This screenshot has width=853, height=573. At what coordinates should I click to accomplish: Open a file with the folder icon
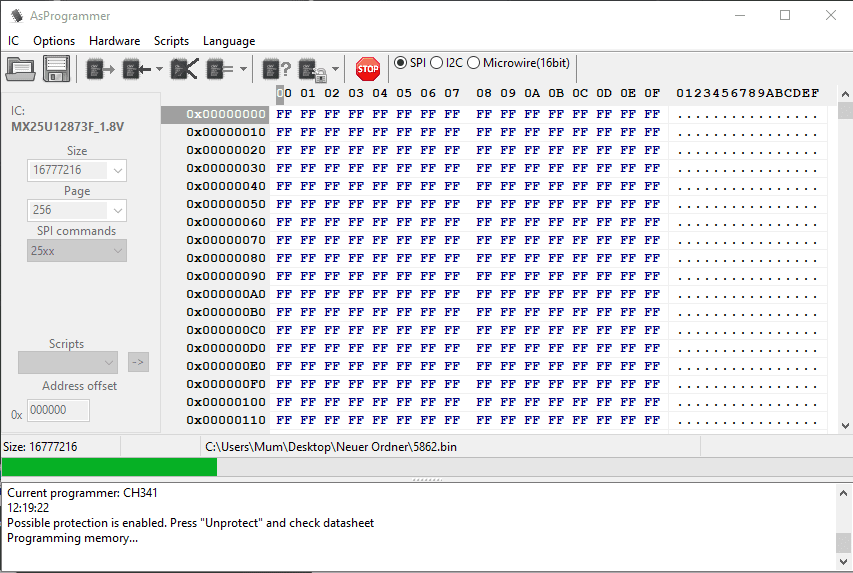tap(20, 69)
